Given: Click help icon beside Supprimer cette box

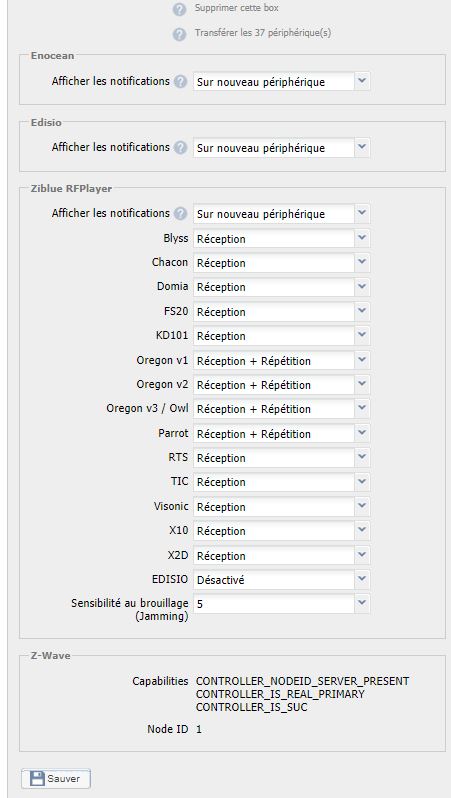Looking at the screenshot, I should pos(179,9).
